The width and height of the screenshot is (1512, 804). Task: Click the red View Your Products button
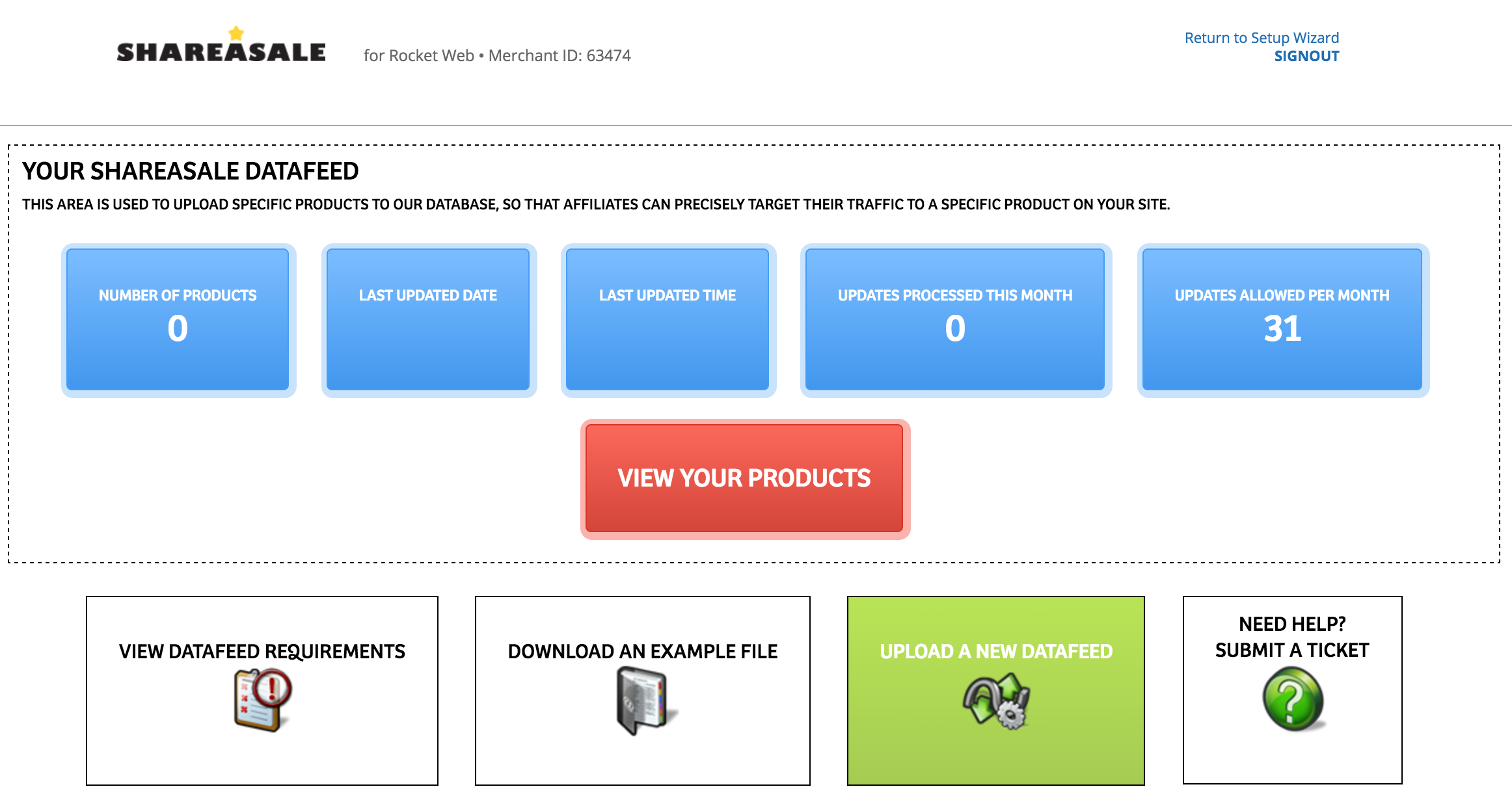(x=744, y=478)
